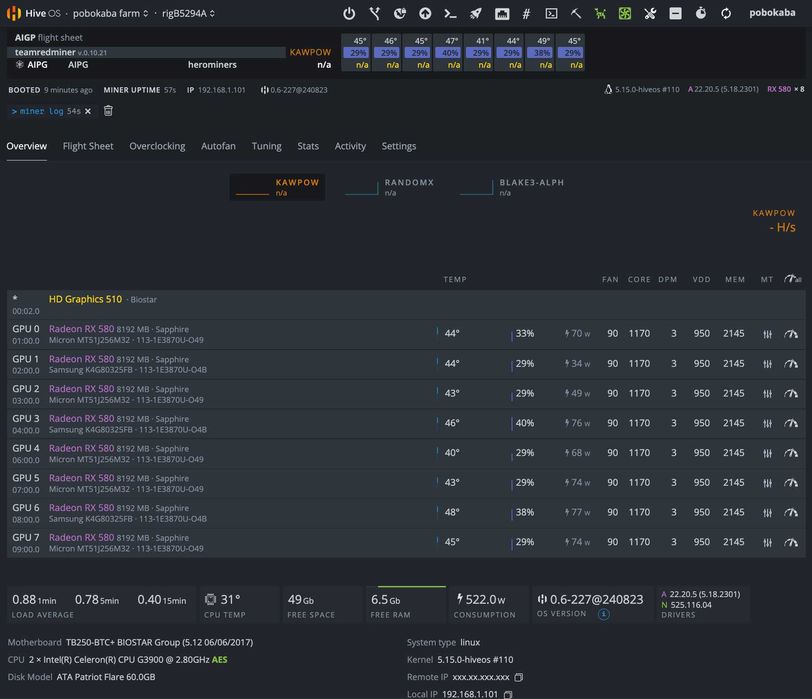Select the BLAKE3-ALPH algorithm chart

click(512, 187)
